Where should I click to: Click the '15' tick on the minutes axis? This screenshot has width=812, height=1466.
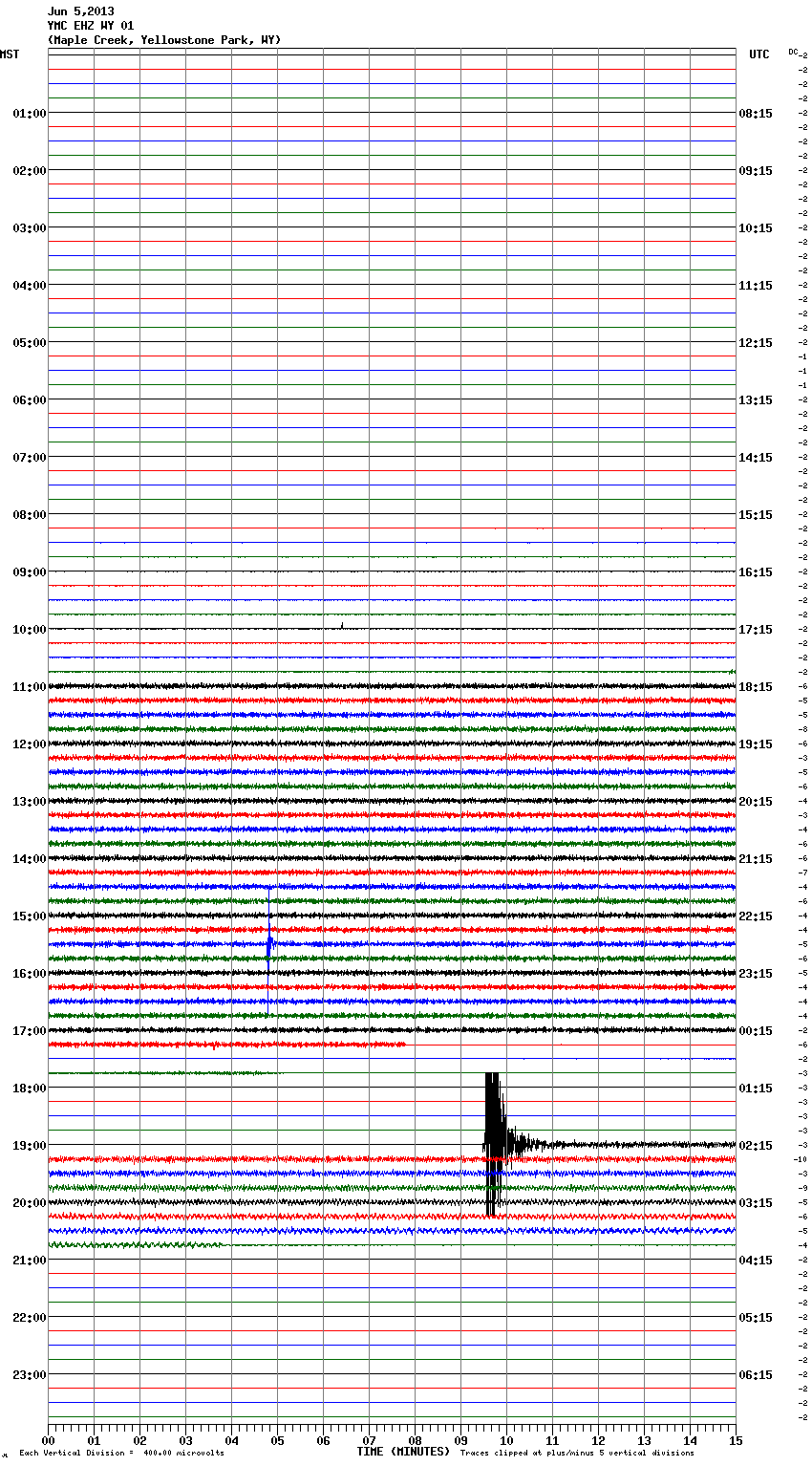(736, 1440)
